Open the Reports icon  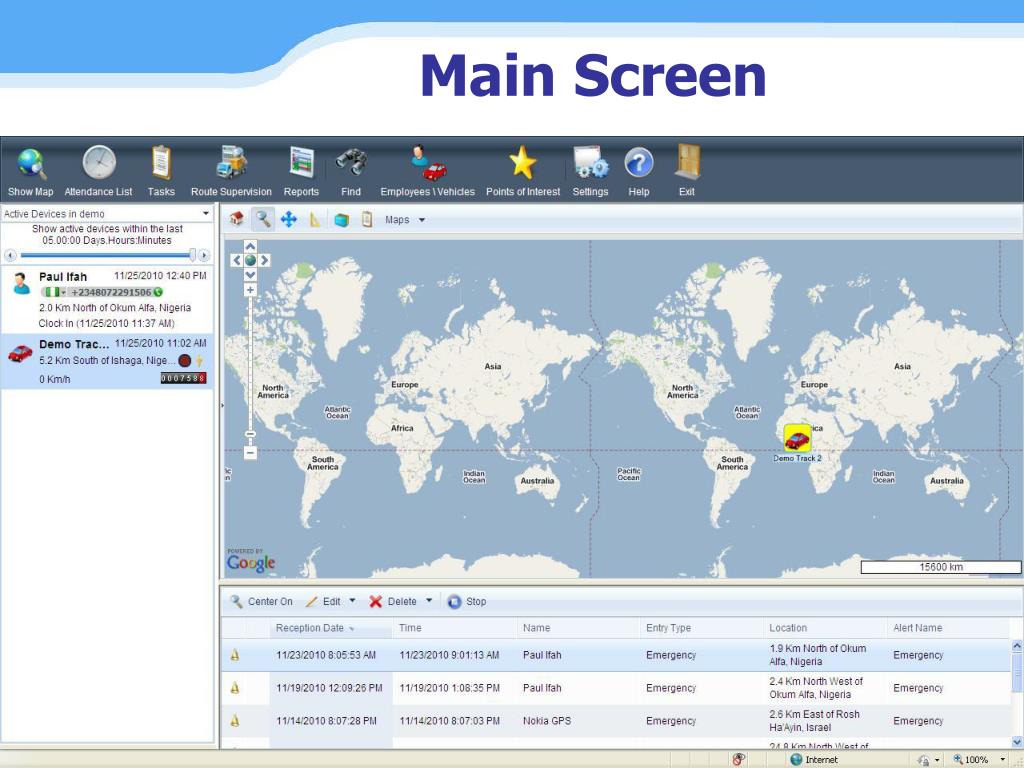tap(302, 163)
